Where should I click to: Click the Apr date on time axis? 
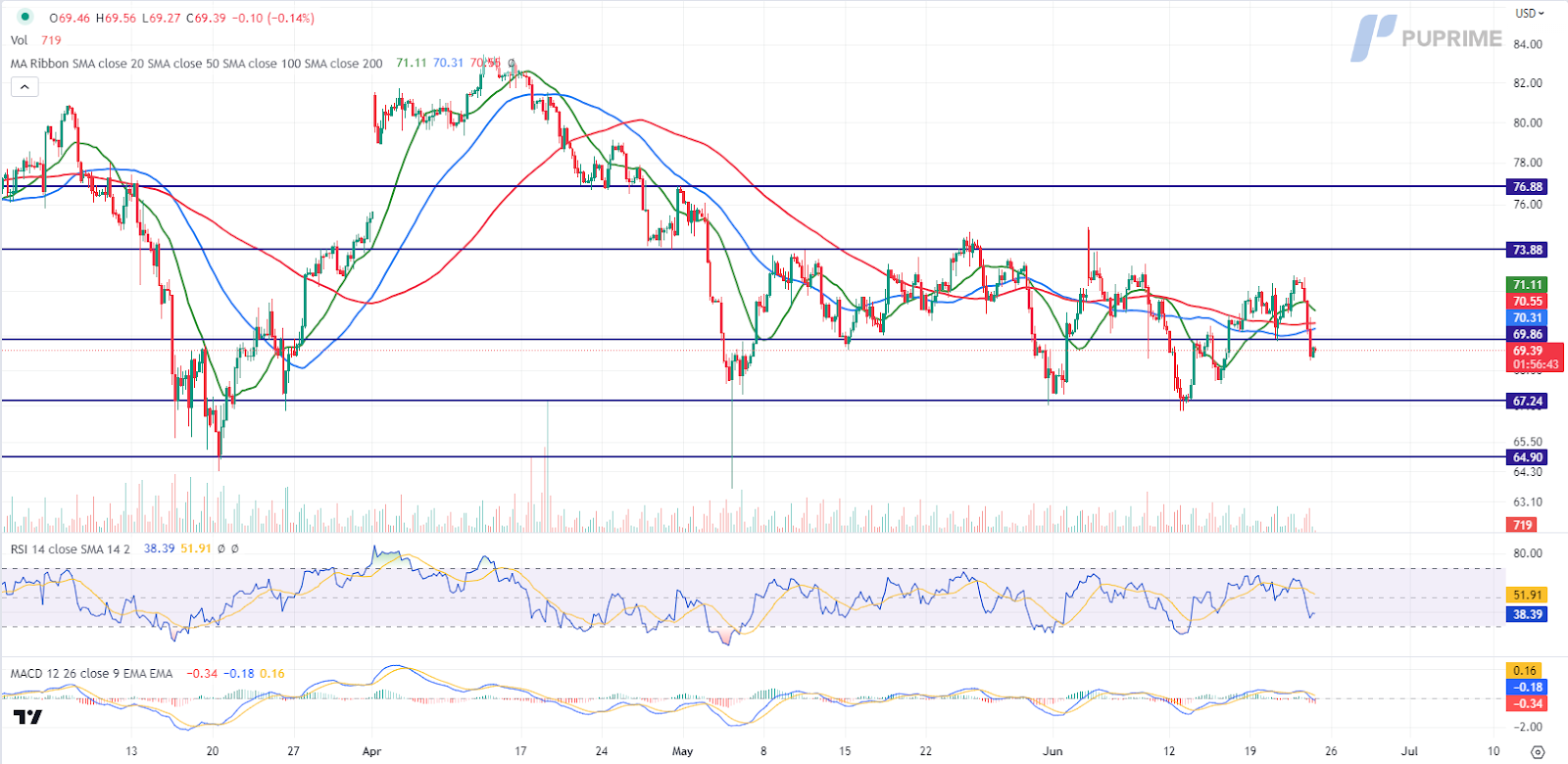pyautogui.click(x=371, y=751)
